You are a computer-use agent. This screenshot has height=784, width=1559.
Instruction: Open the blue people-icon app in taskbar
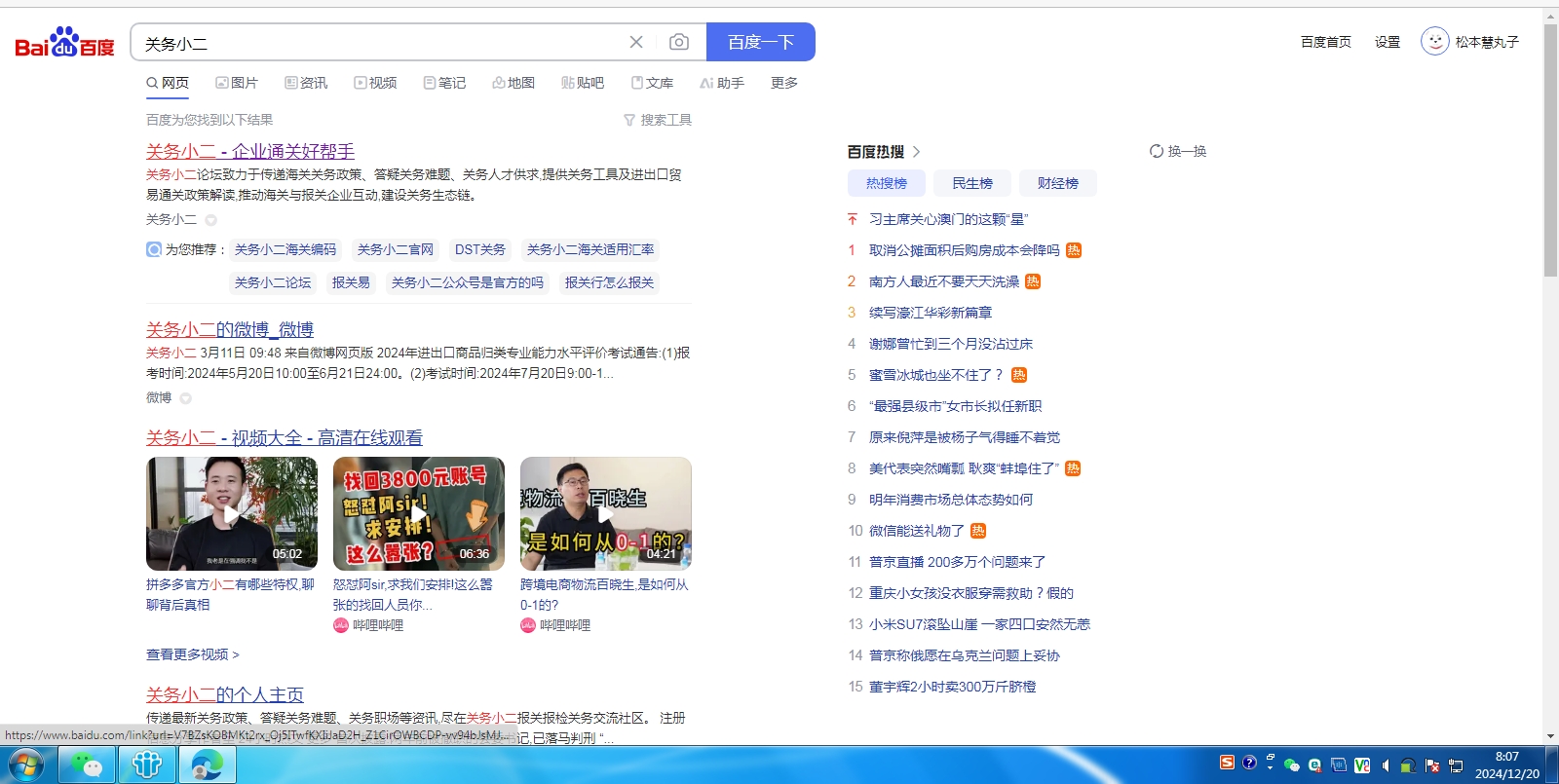[147, 765]
